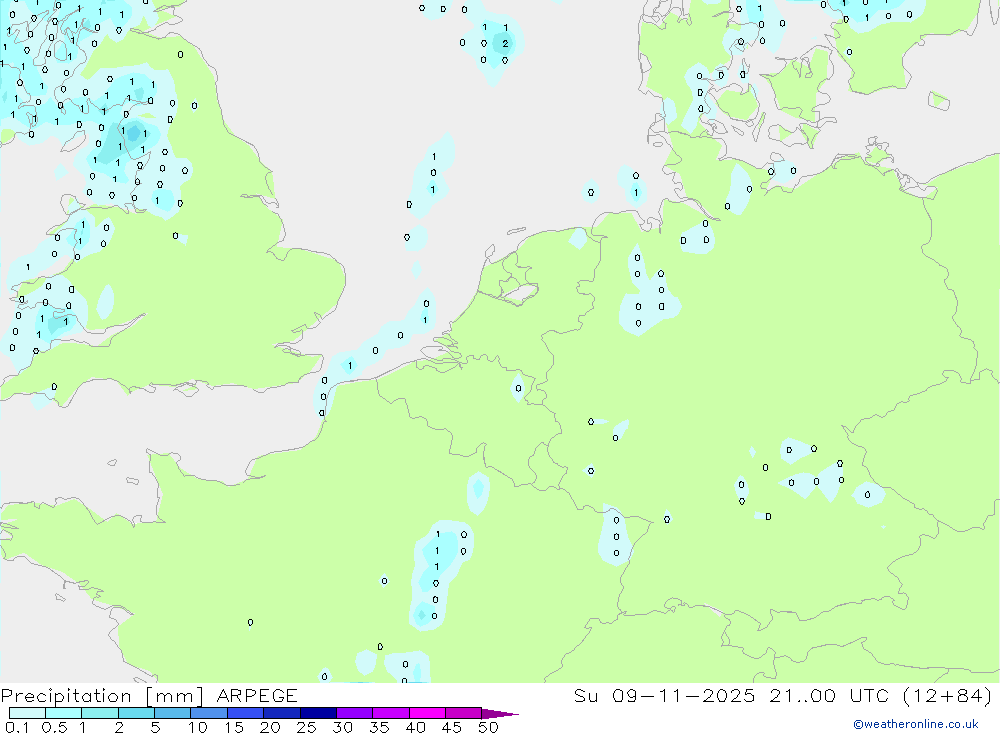
Task: Click the 20–25 mm dark blue swatch
Action: pyautogui.click(x=282, y=713)
